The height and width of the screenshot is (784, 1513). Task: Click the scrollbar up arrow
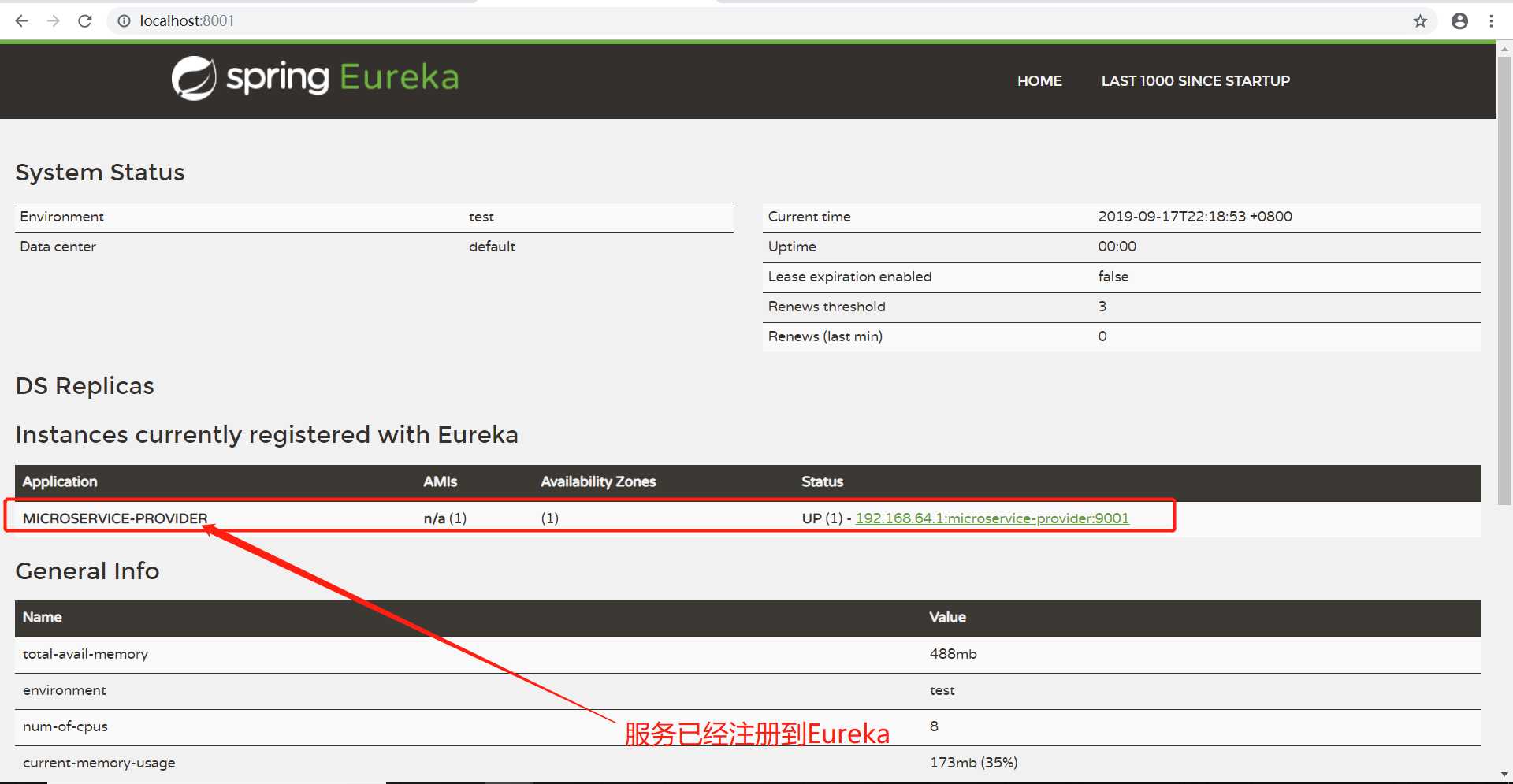[1504, 49]
